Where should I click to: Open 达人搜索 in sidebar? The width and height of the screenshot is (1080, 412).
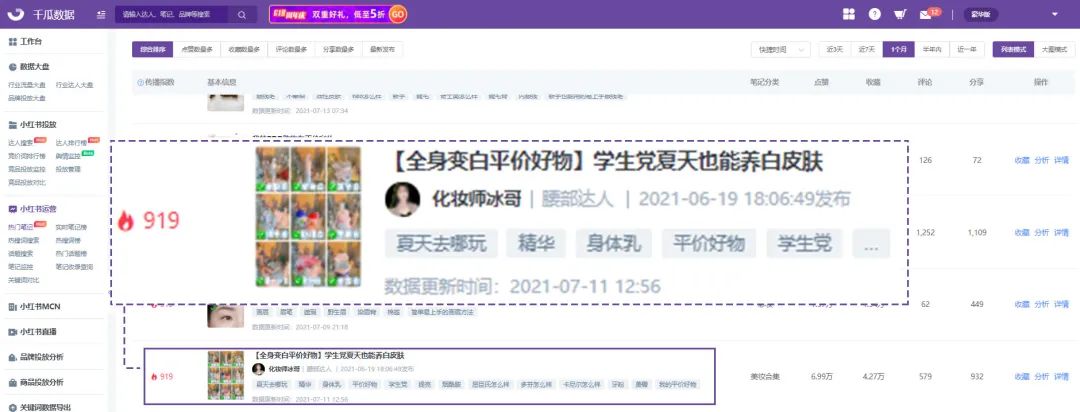[21, 143]
